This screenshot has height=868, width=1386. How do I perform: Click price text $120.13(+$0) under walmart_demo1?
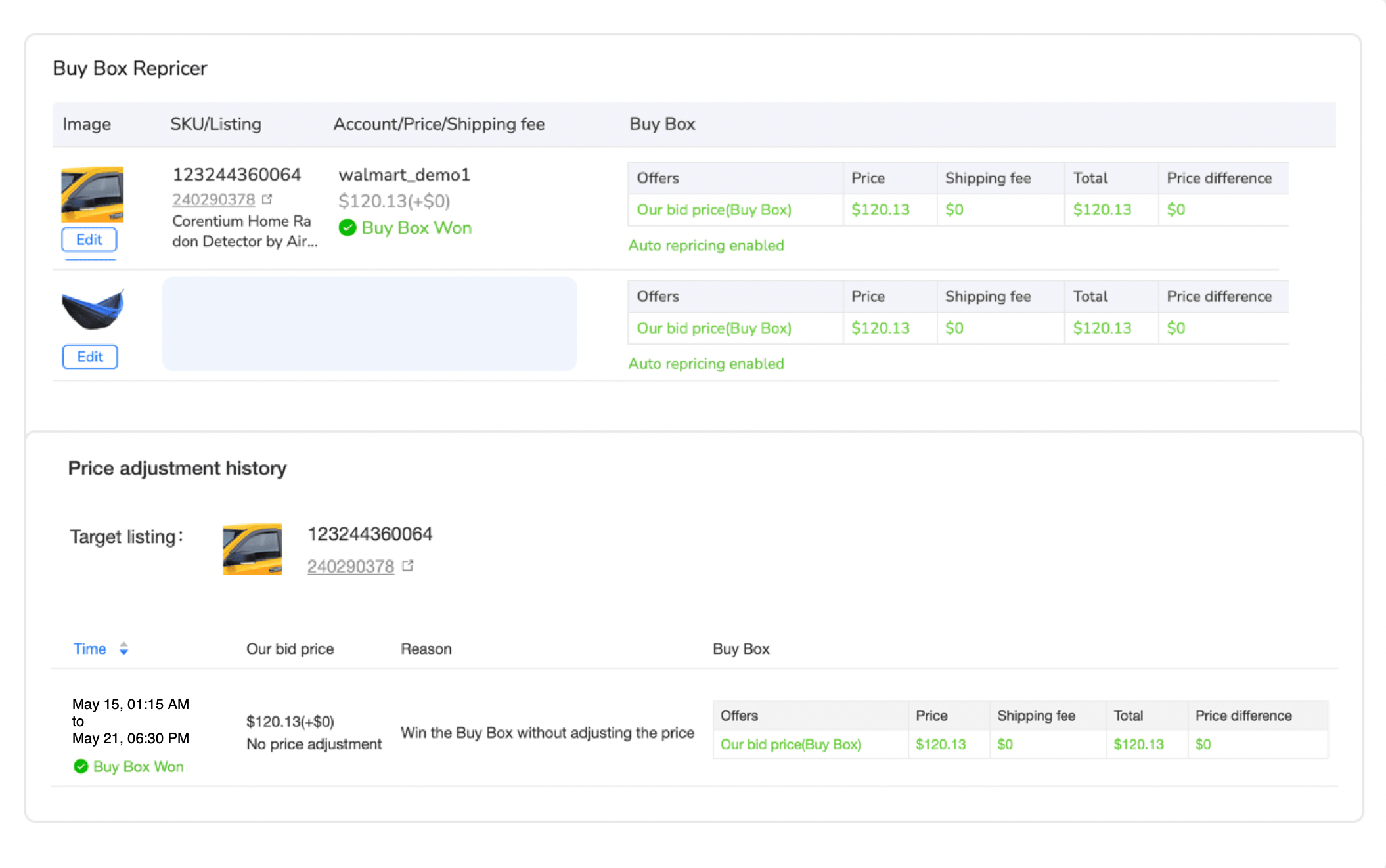click(394, 201)
